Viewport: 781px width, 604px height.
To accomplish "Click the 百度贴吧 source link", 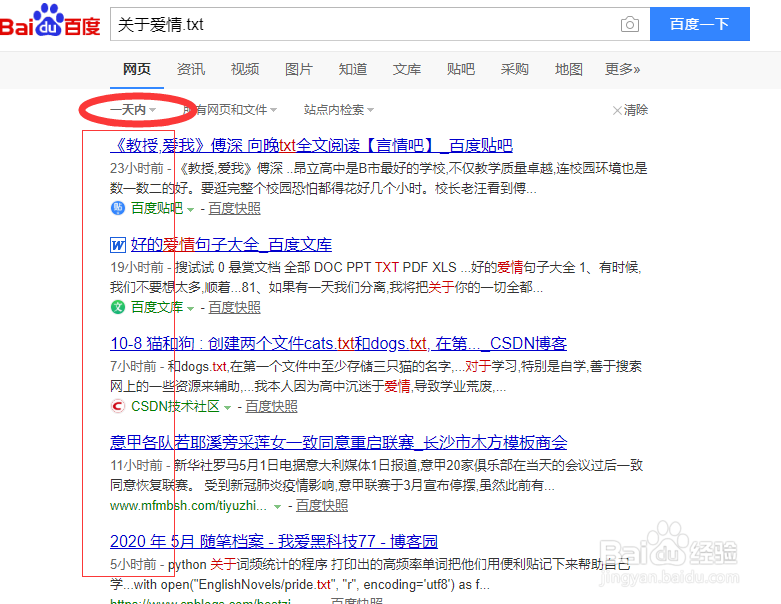I will [157, 208].
